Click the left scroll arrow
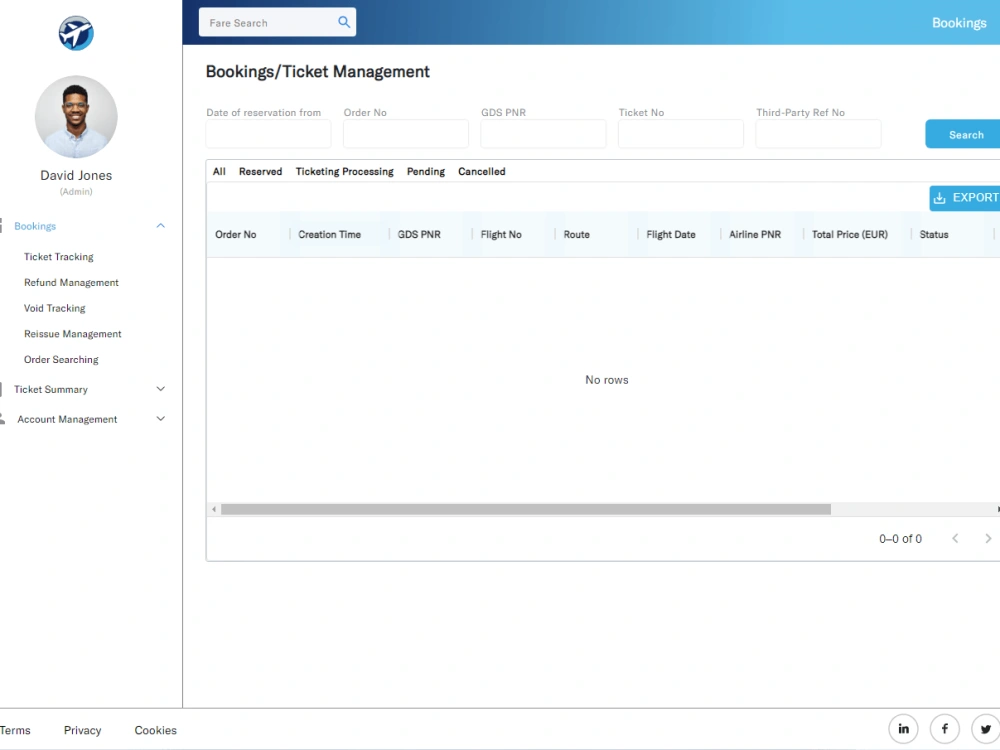The image size is (1000, 750). coord(214,509)
